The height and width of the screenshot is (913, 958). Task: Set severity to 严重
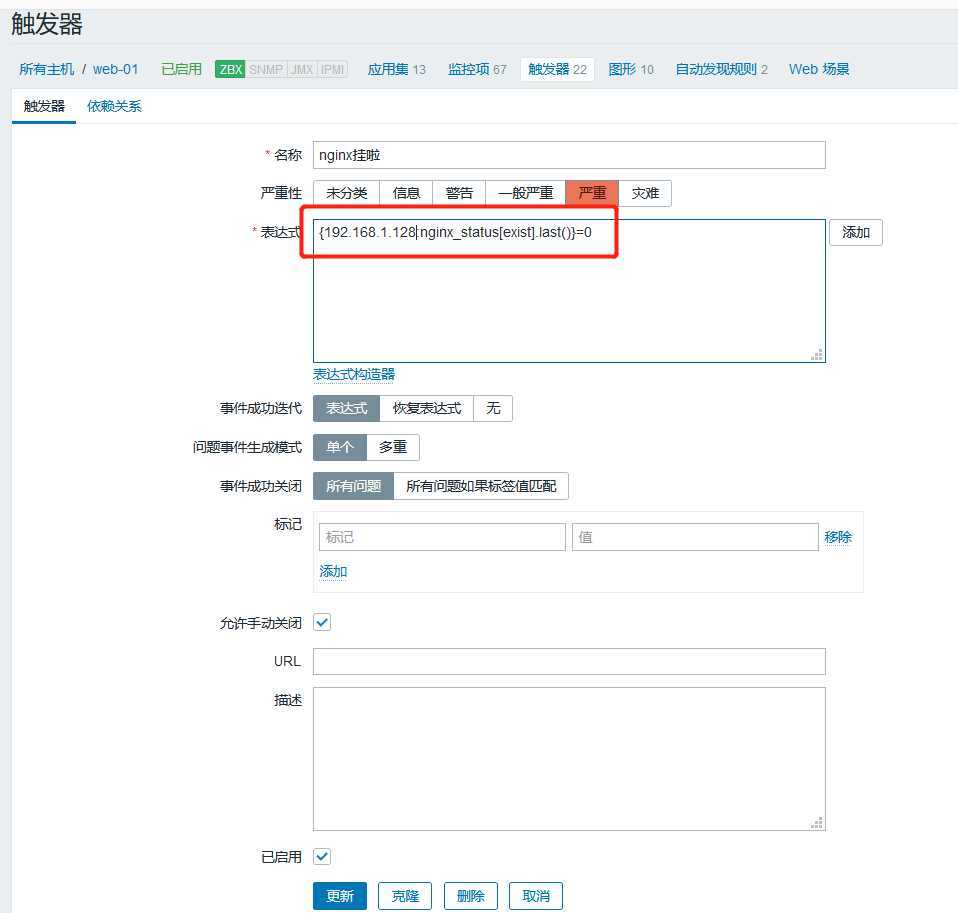click(592, 193)
